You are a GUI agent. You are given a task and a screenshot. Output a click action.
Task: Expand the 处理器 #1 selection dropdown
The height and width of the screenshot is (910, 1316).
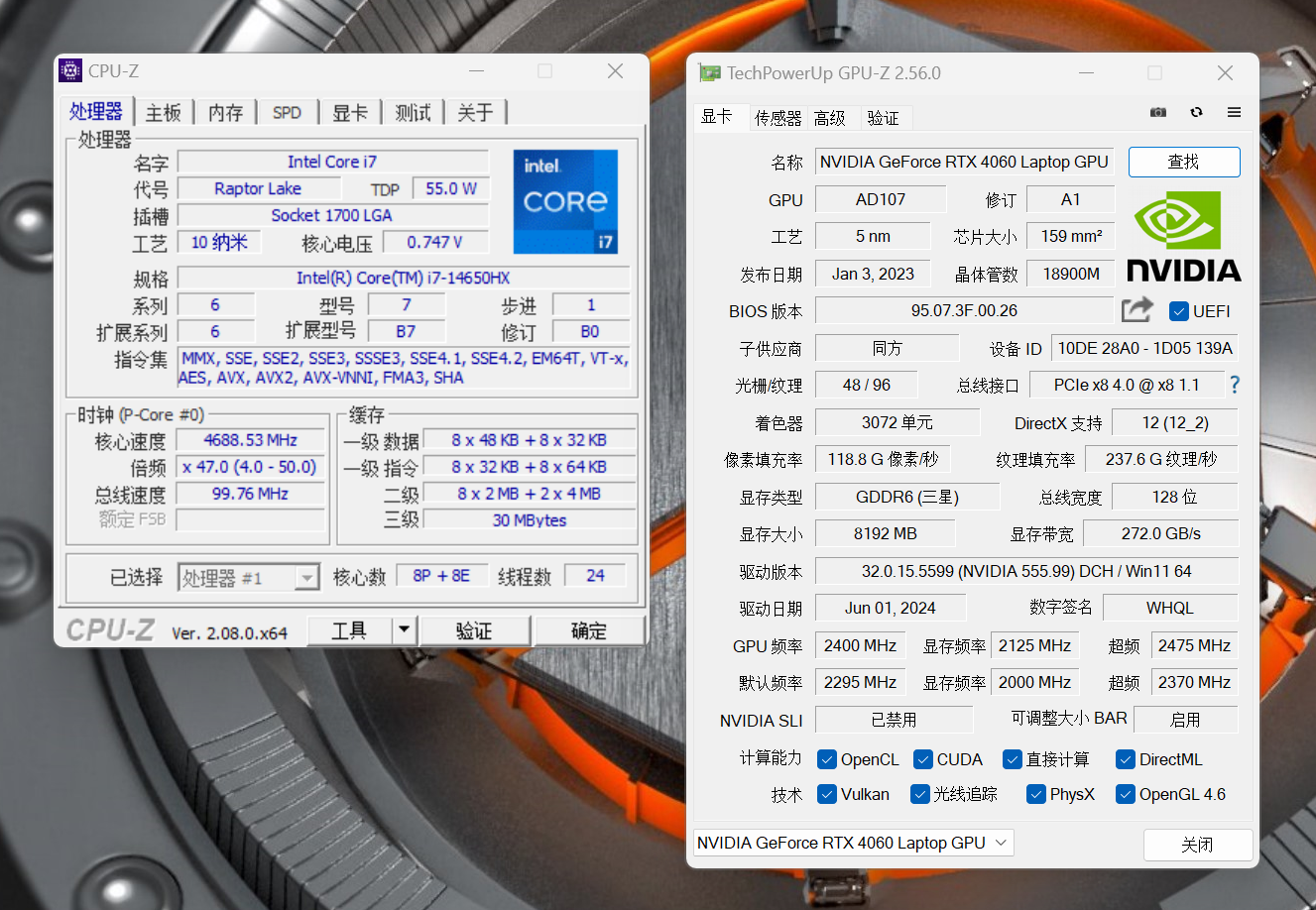[307, 578]
